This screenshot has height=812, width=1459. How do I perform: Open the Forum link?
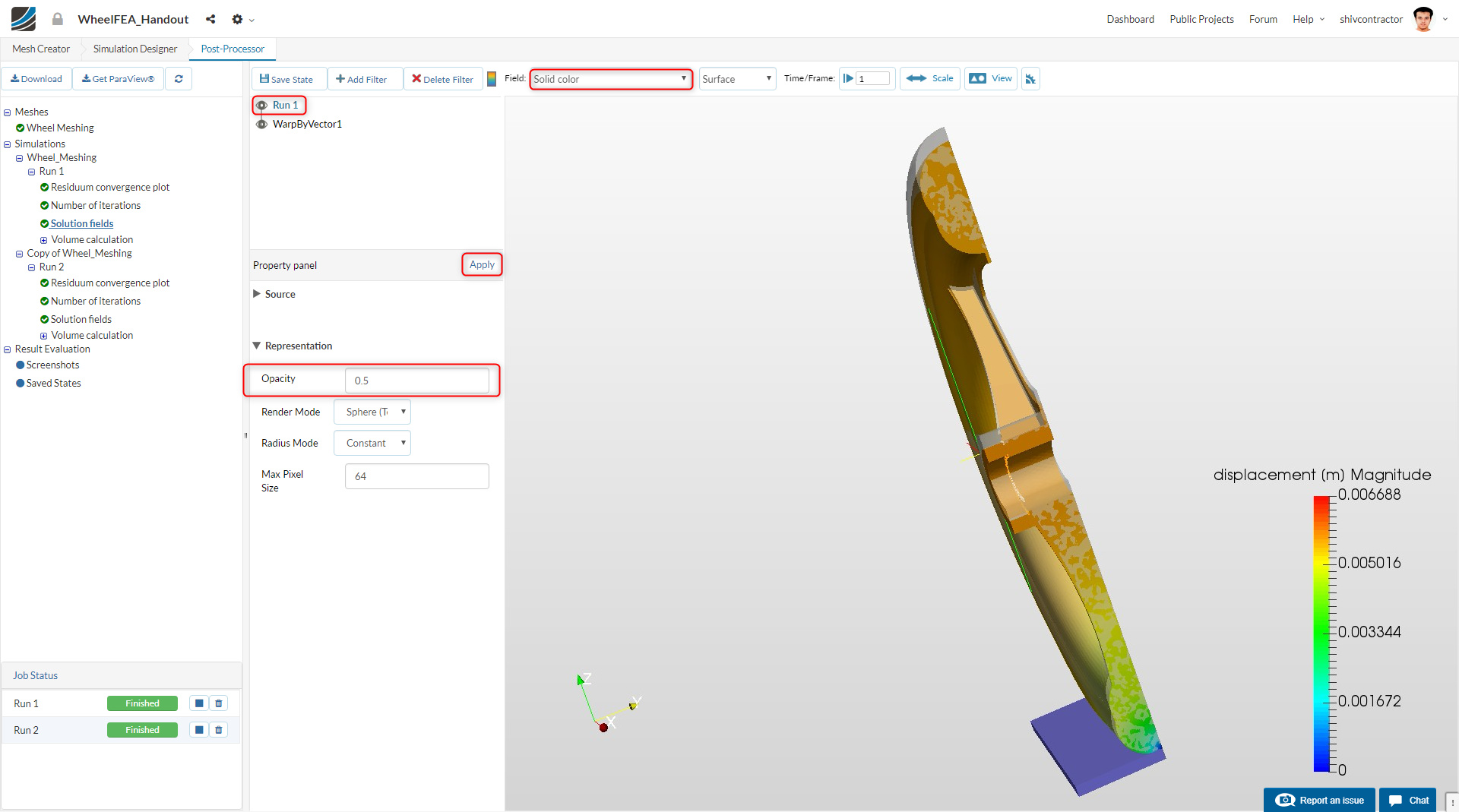(1263, 19)
